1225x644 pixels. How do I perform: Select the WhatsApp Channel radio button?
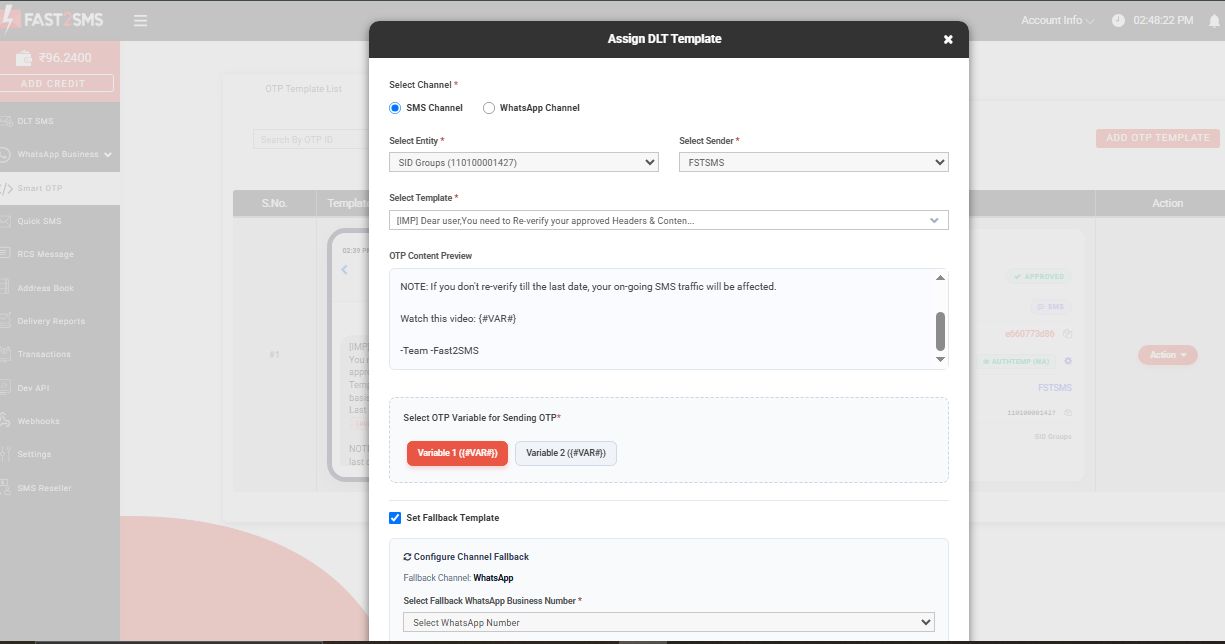(x=489, y=108)
